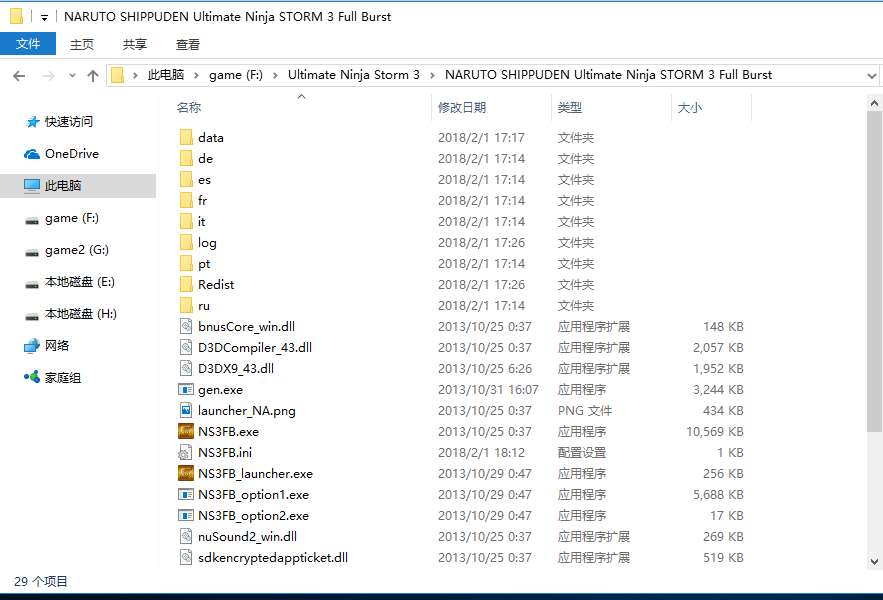Click the D3DX9_43.dll file icon
The height and width of the screenshot is (600, 883).
(186, 368)
